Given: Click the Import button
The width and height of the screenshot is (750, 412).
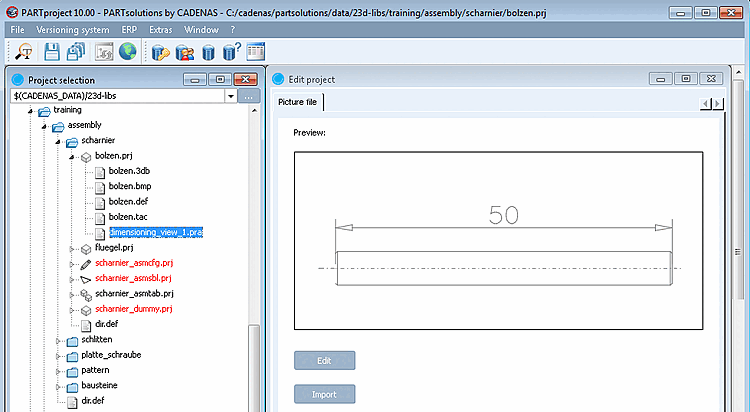Looking at the screenshot, I should coord(324,394).
